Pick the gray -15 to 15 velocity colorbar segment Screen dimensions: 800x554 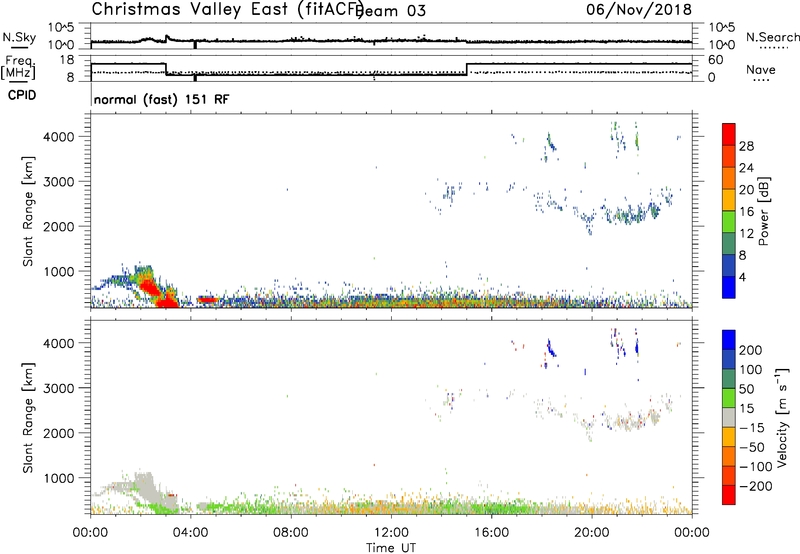point(729,418)
